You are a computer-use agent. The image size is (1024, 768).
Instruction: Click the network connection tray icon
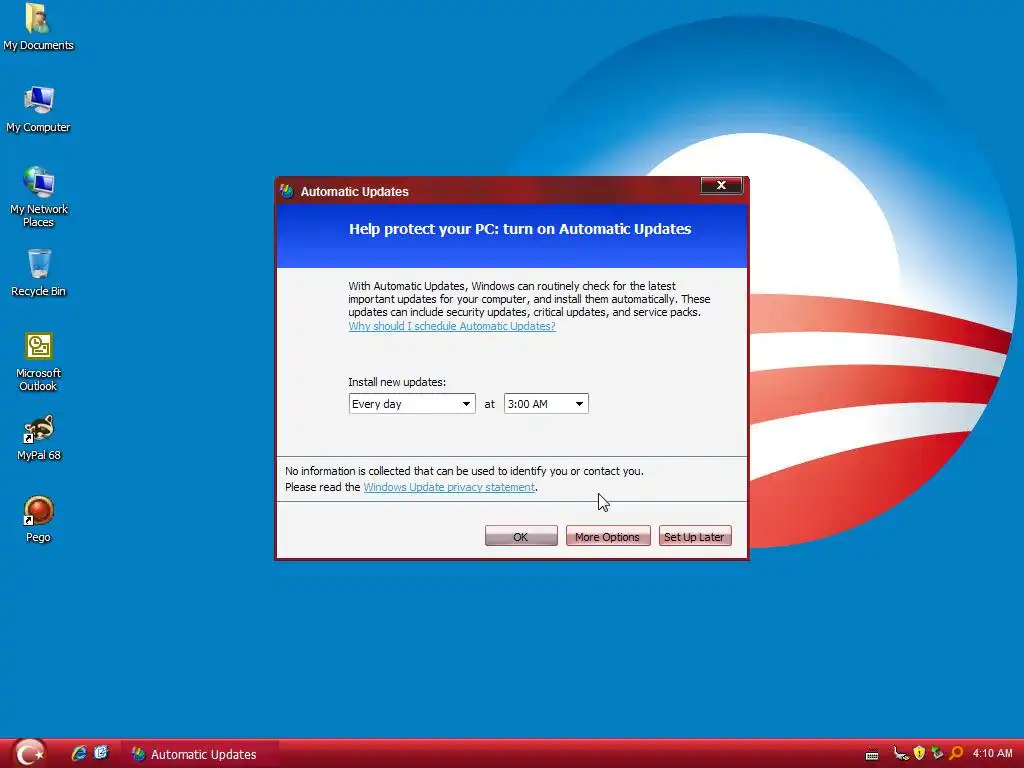click(x=901, y=754)
